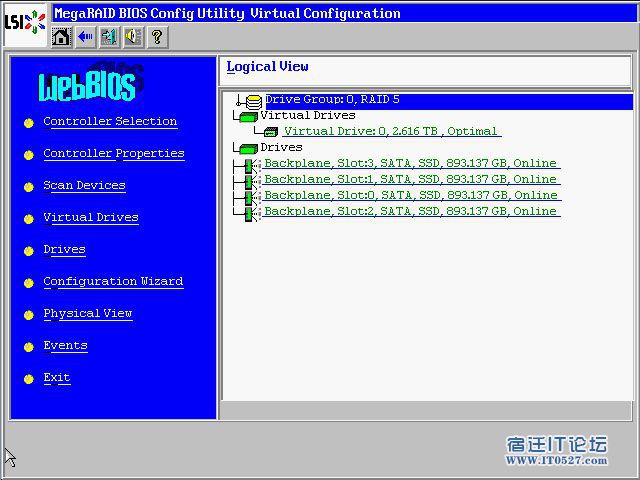Viewport: 640px width, 480px height.
Task: Click the Home toolbar icon
Action: click(61, 37)
